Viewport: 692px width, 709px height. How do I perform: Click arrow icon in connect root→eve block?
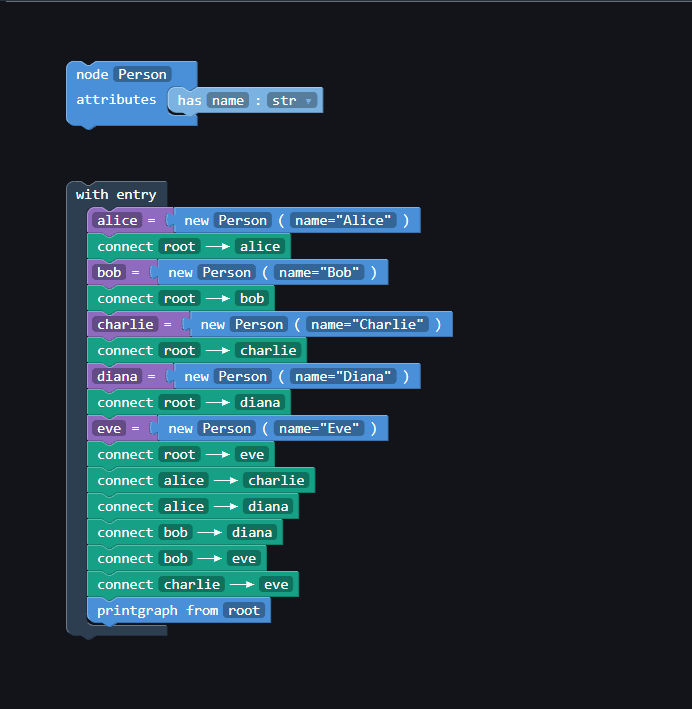(x=218, y=454)
